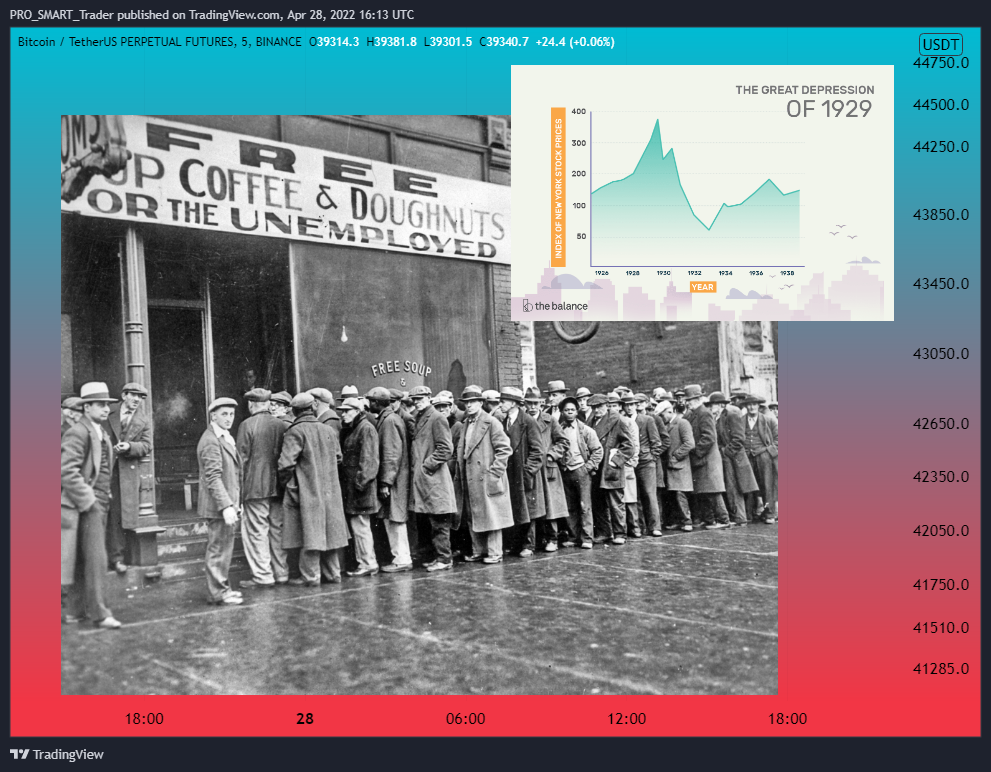Click price label 44250.0 on the axis

[940, 147]
